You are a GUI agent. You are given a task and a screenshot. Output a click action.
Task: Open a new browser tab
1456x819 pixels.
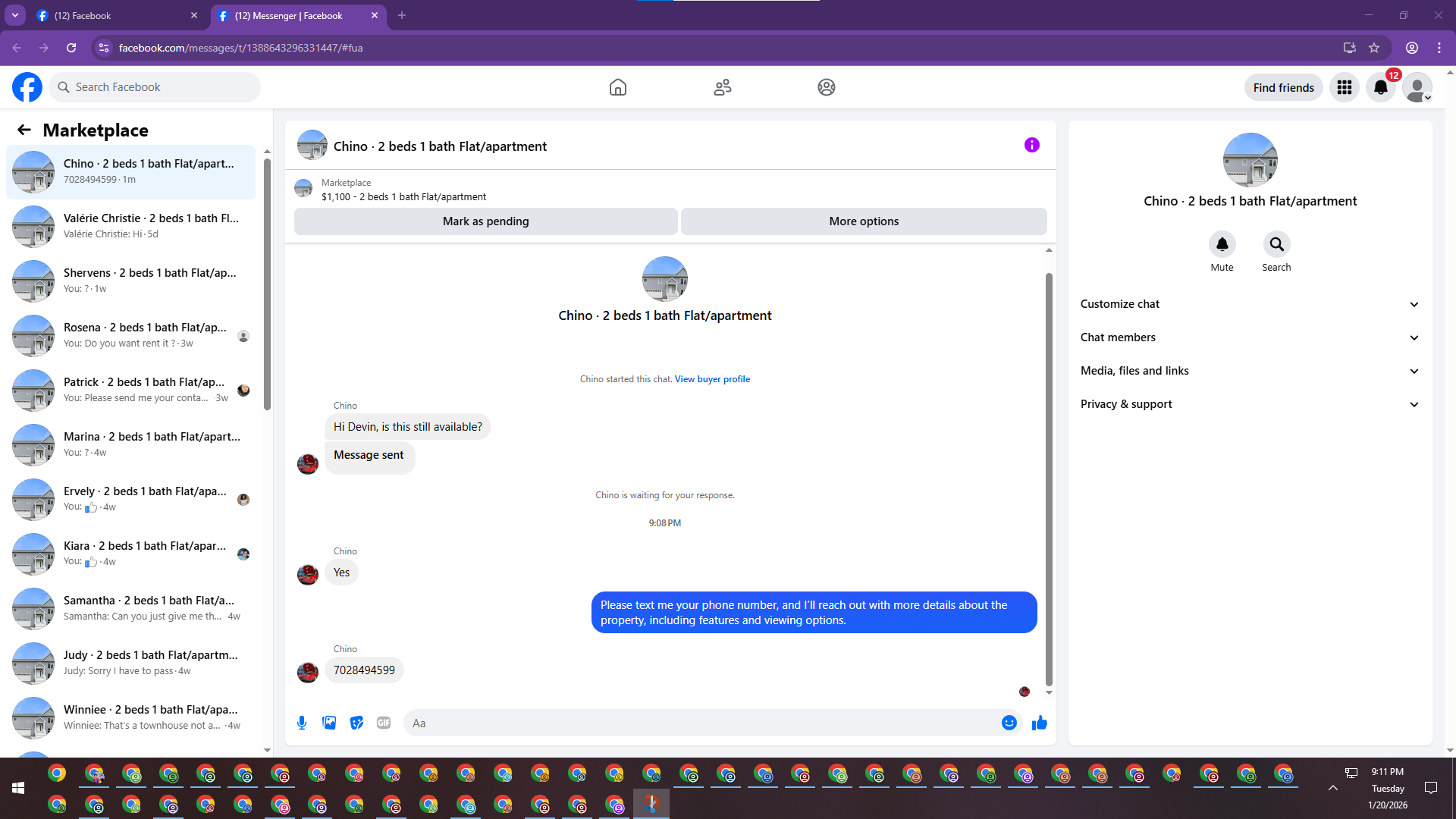tap(402, 15)
